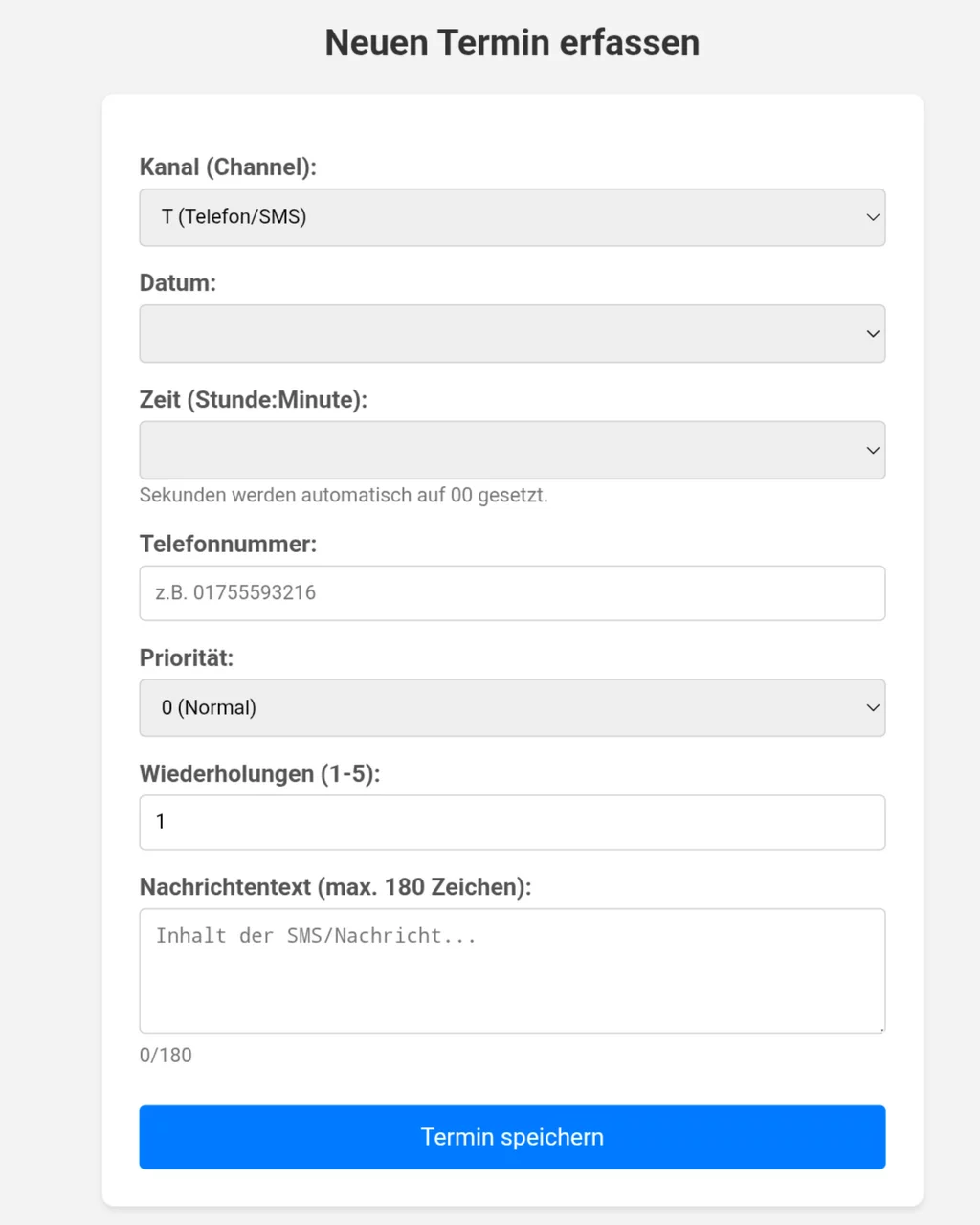Click the Priorität label
This screenshot has height=1225, width=980.
[187, 657]
